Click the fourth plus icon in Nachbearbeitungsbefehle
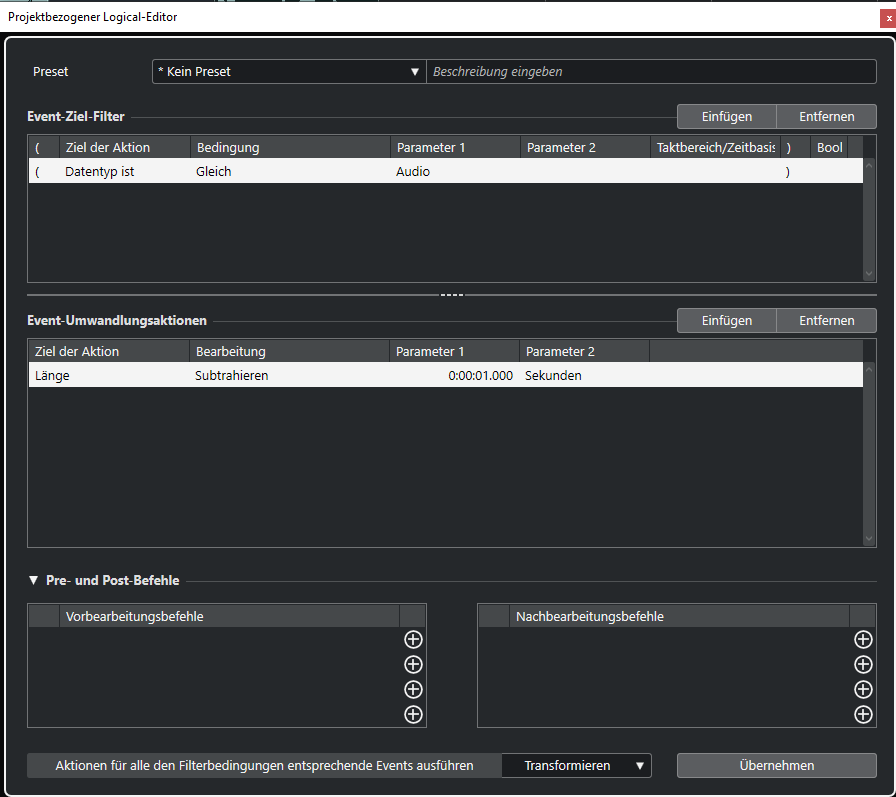This screenshot has width=896, height=797. 863,714
